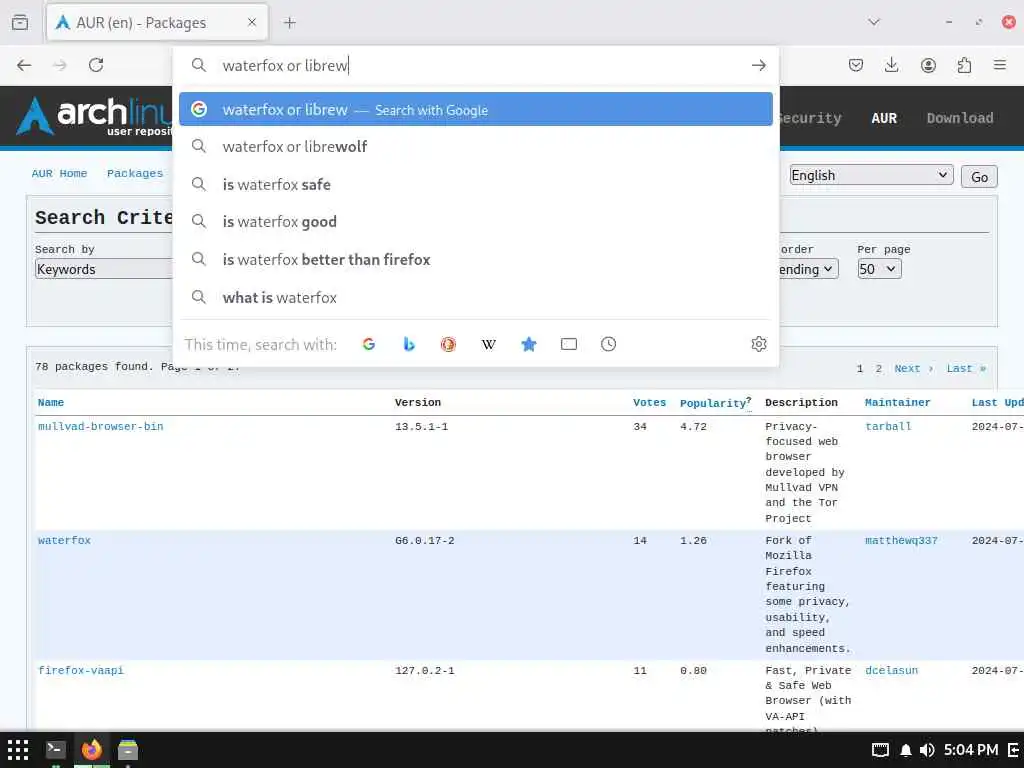Search bookmarks using the star icon
Image resolution: width=1024 pixels, height=768 pixels.
[529, 344]
